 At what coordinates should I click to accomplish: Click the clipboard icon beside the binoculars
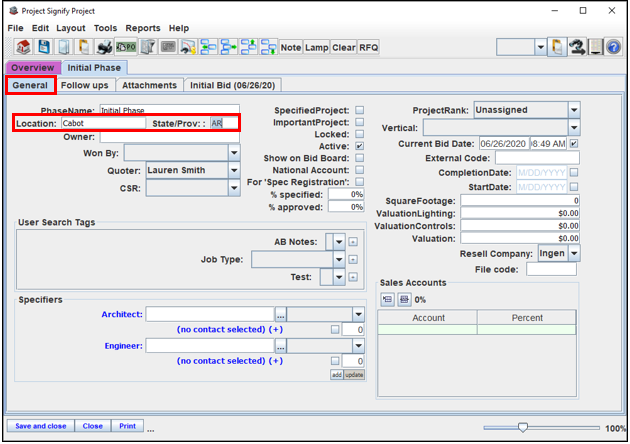557,47
